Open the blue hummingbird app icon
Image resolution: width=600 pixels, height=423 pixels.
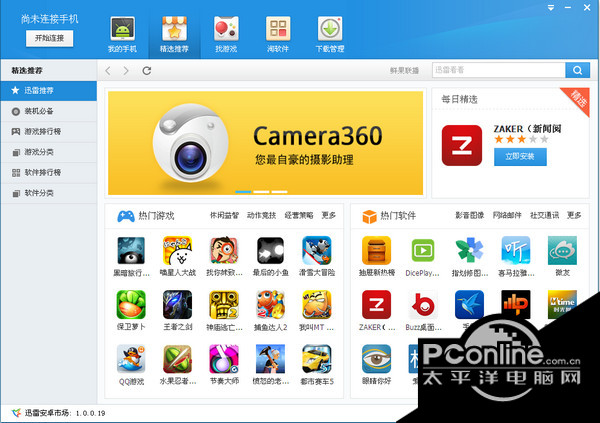point(470,305)
